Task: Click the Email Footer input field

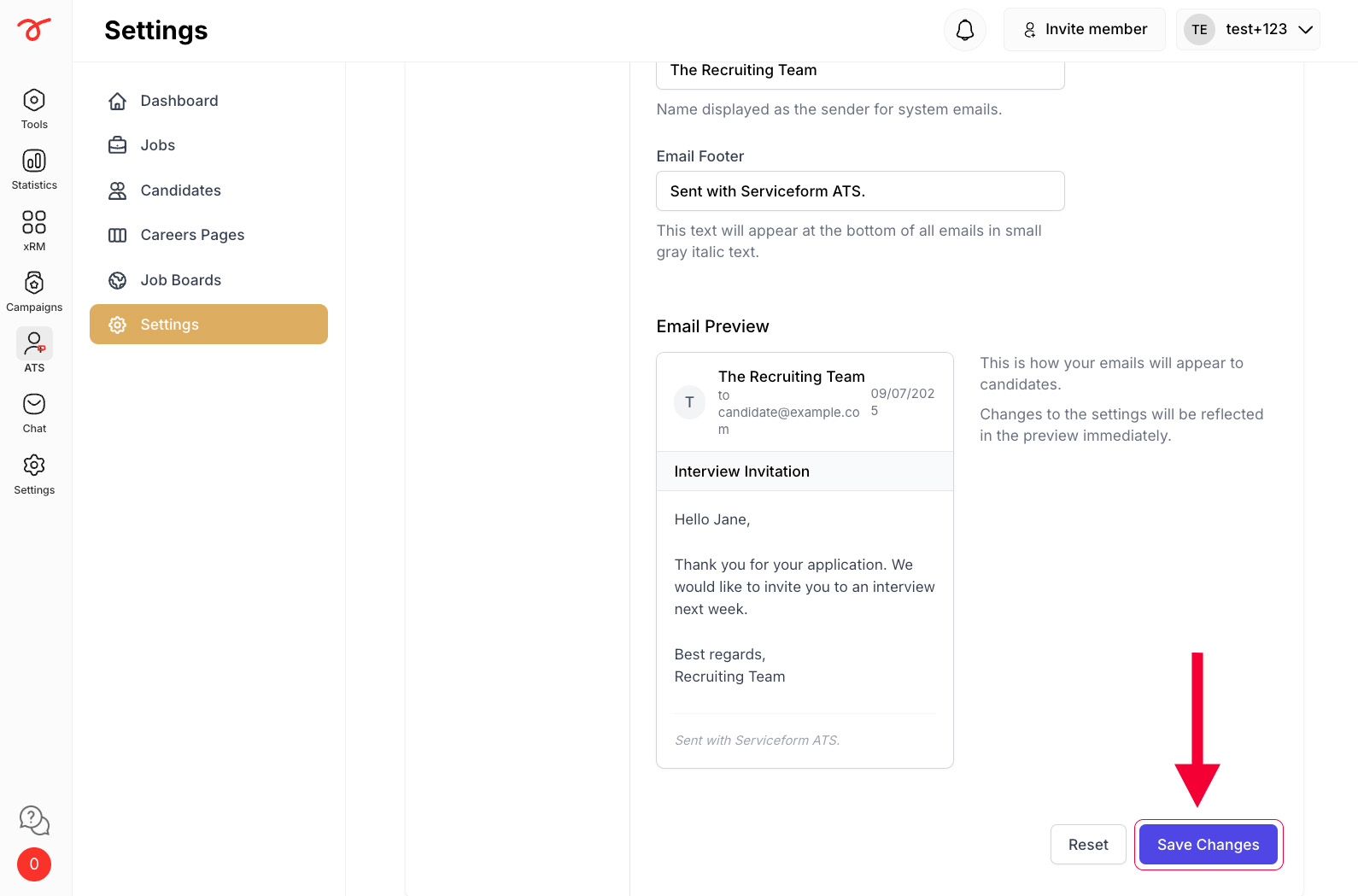Action: [860, 190]
